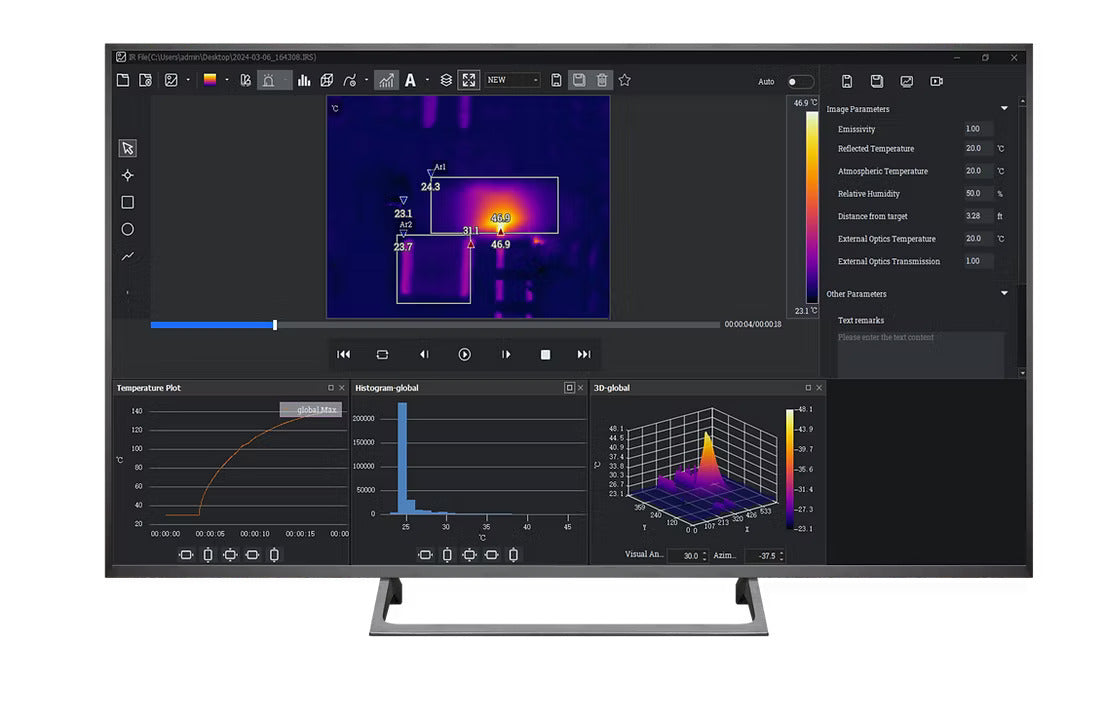
Task: Toggle the Auto switch on
Action: [x=800, y=82]
